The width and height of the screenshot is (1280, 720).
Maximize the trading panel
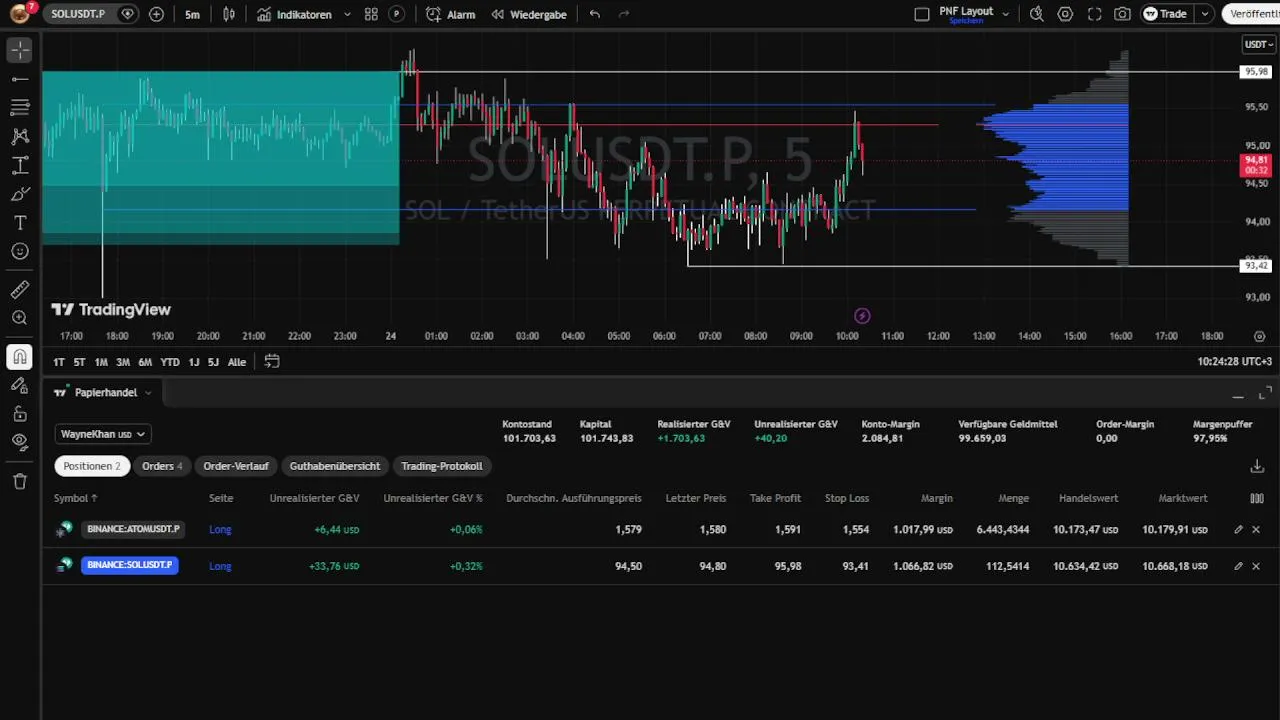1265,393
